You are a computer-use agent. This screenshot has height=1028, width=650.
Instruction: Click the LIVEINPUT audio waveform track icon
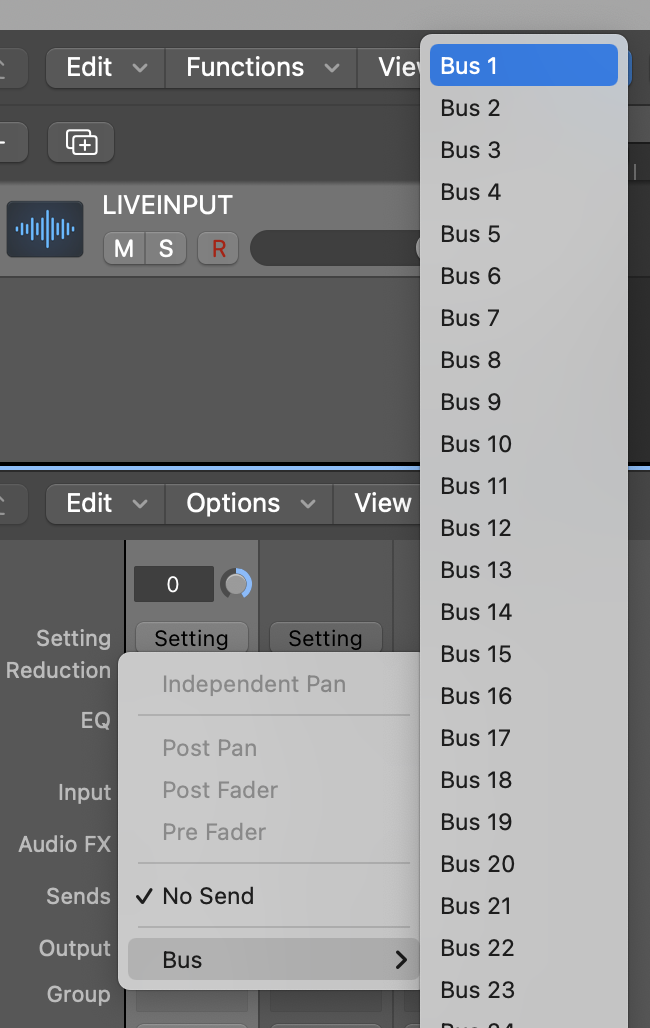click(45, 229)
